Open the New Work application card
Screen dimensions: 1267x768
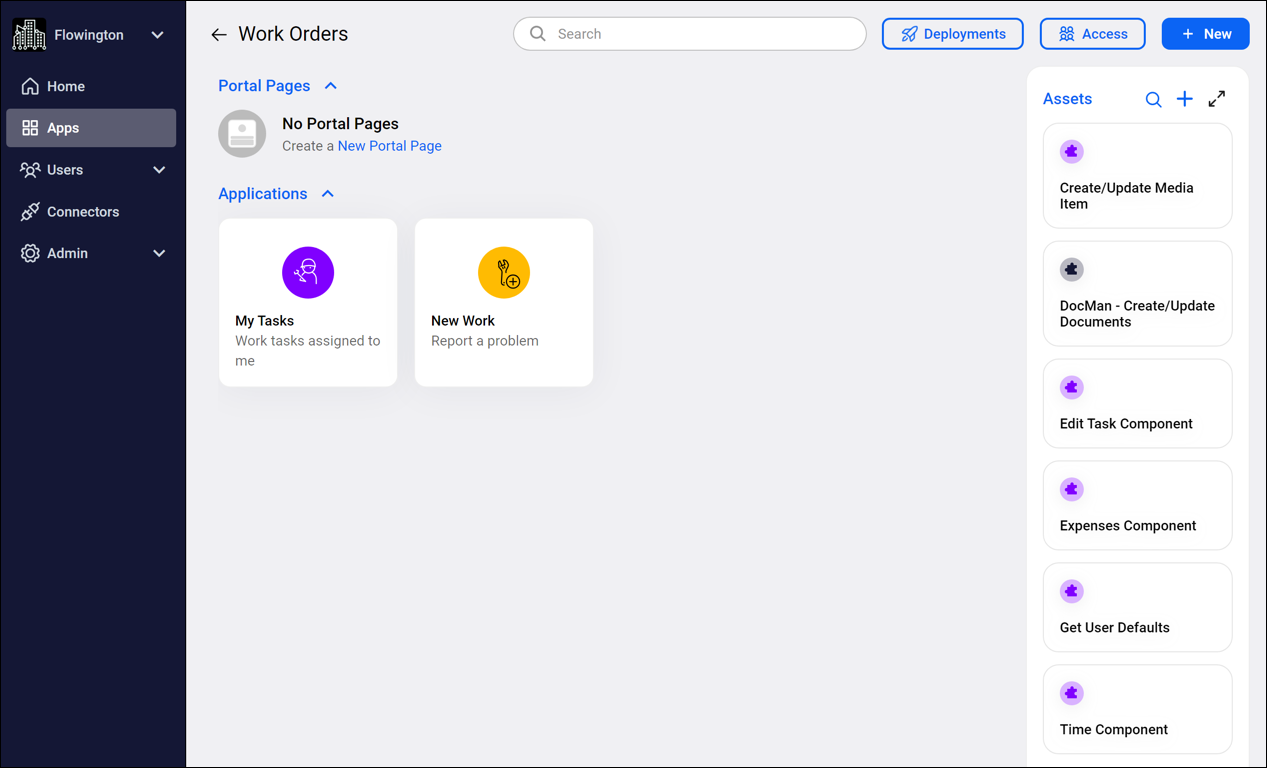[504, 303]
